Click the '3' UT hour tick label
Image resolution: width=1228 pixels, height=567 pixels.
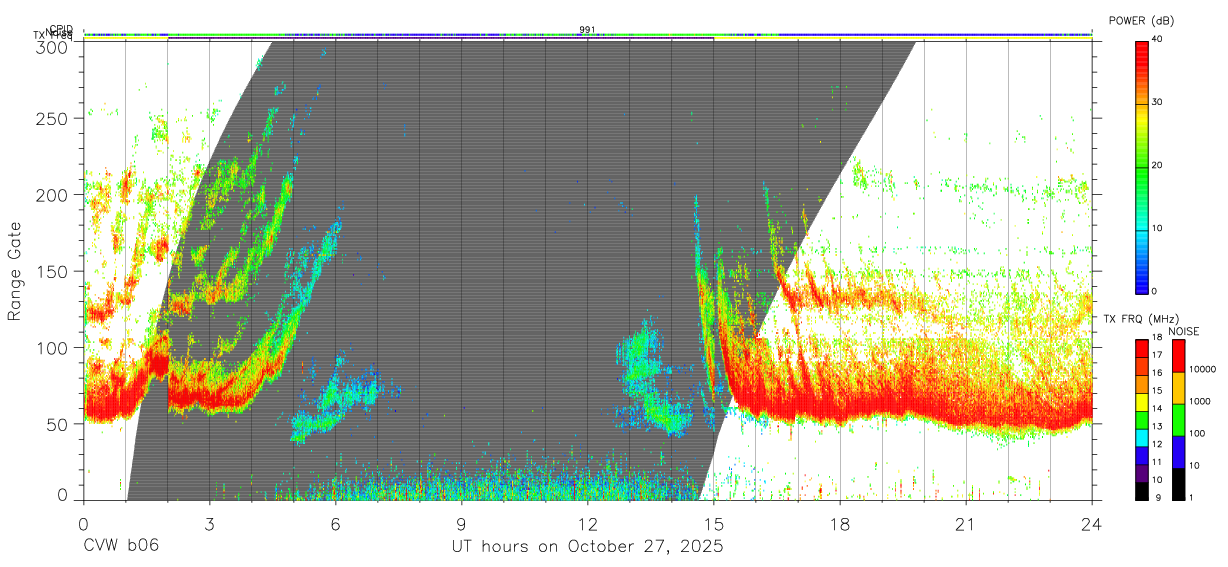209,524
